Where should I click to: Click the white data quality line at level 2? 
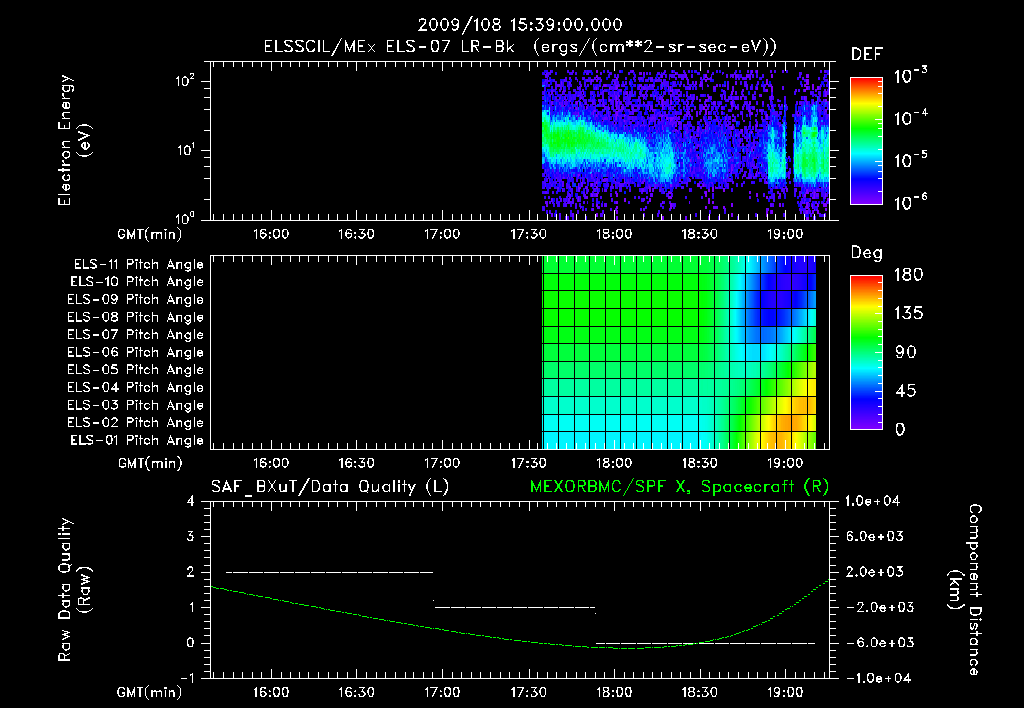click(x=329, y=572)
